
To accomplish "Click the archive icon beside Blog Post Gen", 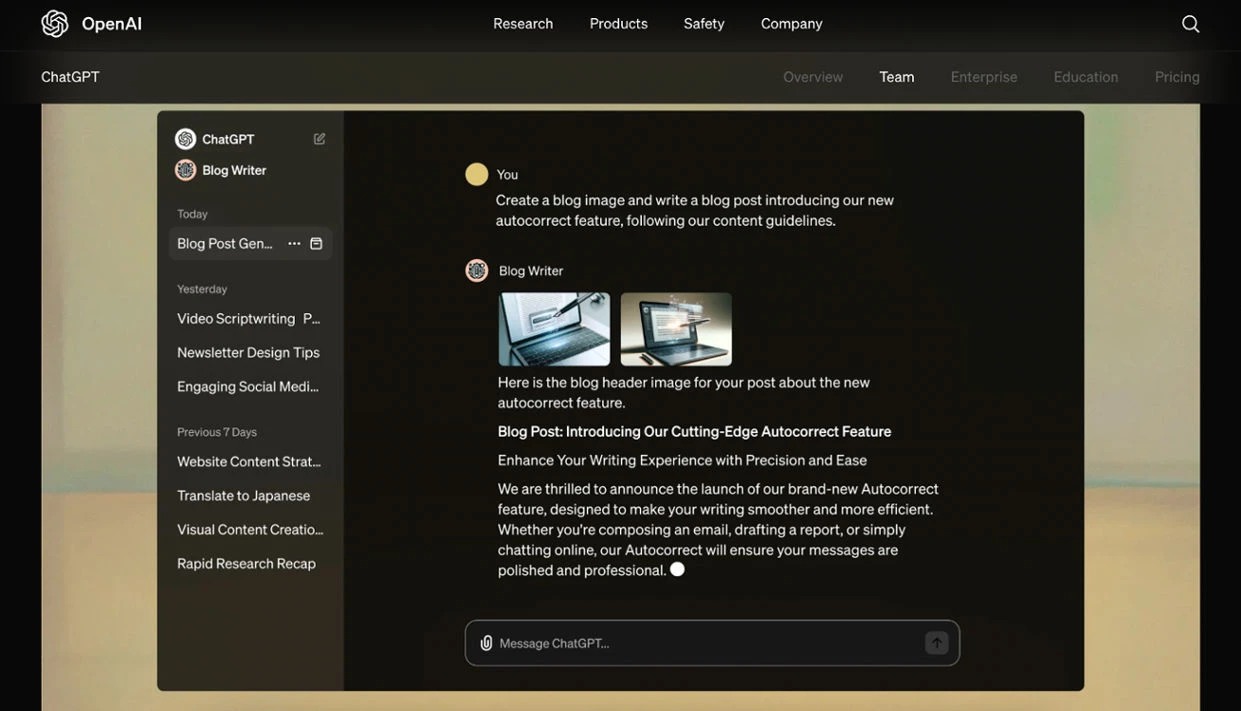I will [316, 243].
